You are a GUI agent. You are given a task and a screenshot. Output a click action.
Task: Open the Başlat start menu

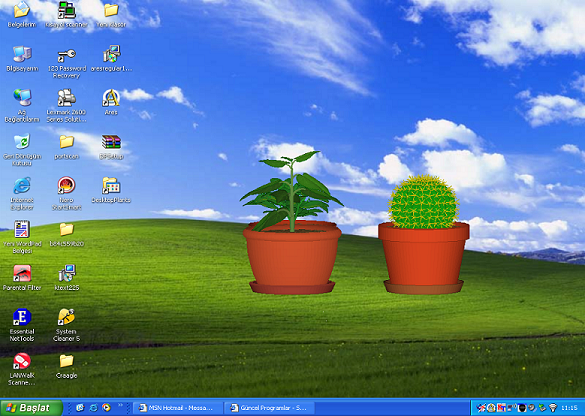(31, 408)
